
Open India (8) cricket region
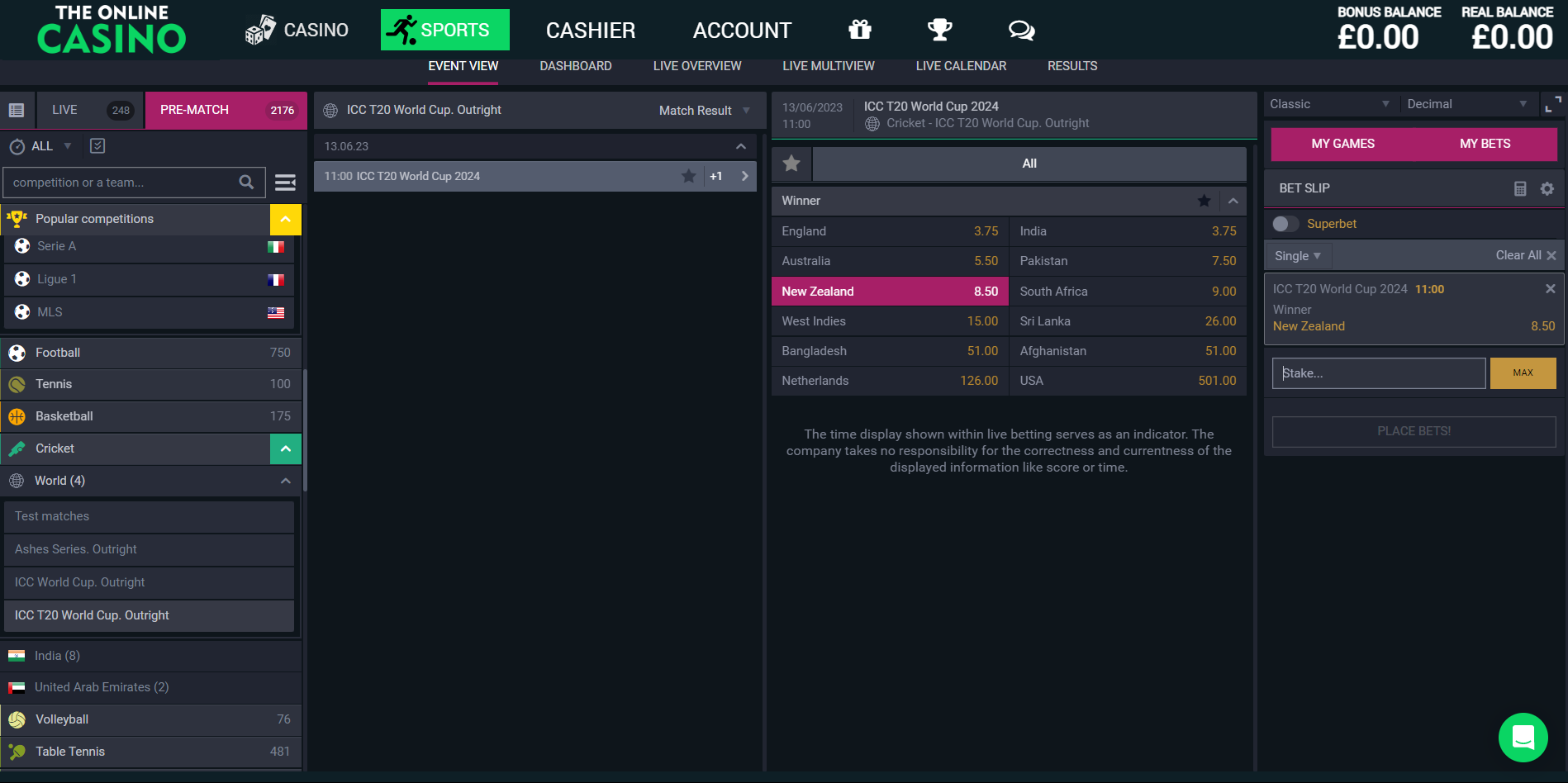[151, 656]
